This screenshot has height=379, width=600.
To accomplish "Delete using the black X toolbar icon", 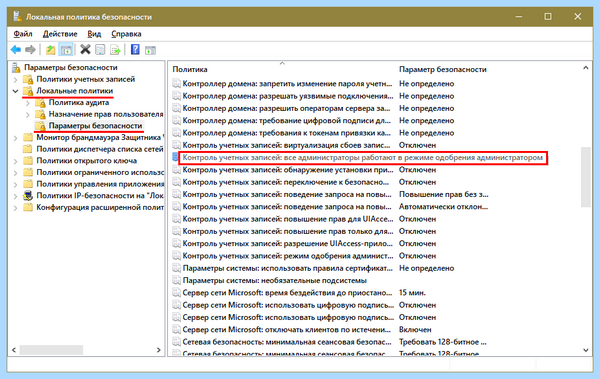I will pos(85,49).
